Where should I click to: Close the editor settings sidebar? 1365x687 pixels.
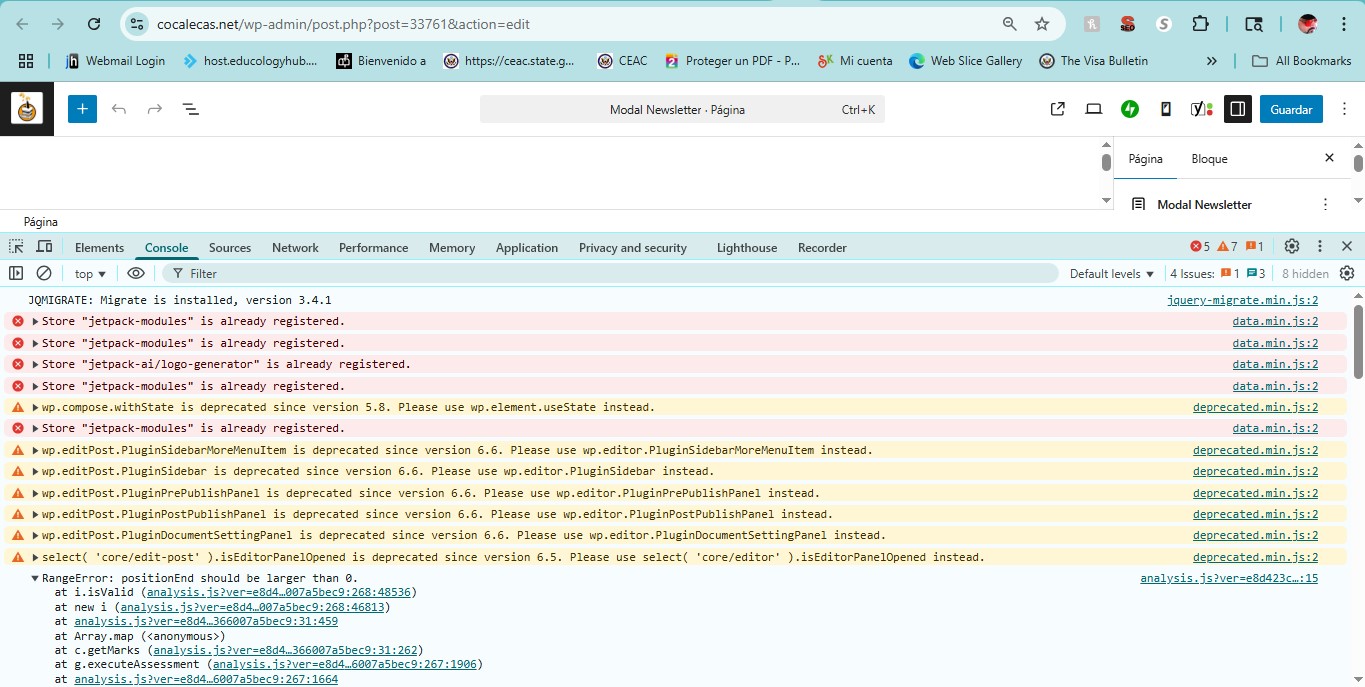pos(1329,158)
